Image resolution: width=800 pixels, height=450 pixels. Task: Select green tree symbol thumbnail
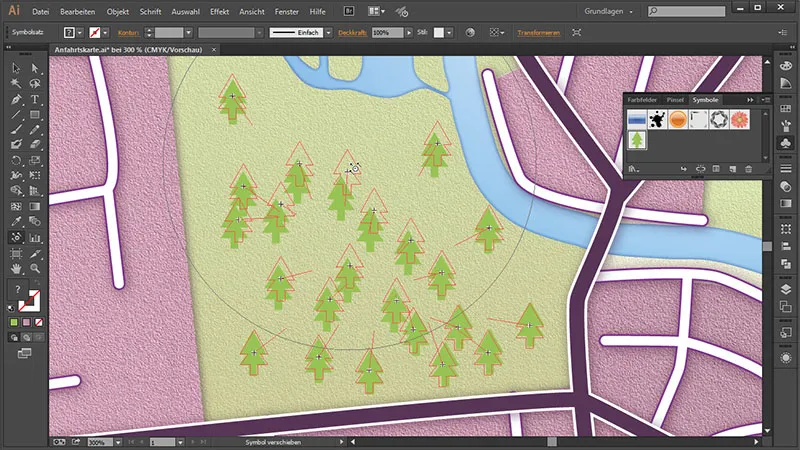pyautogui.click(x=637, y=140)
